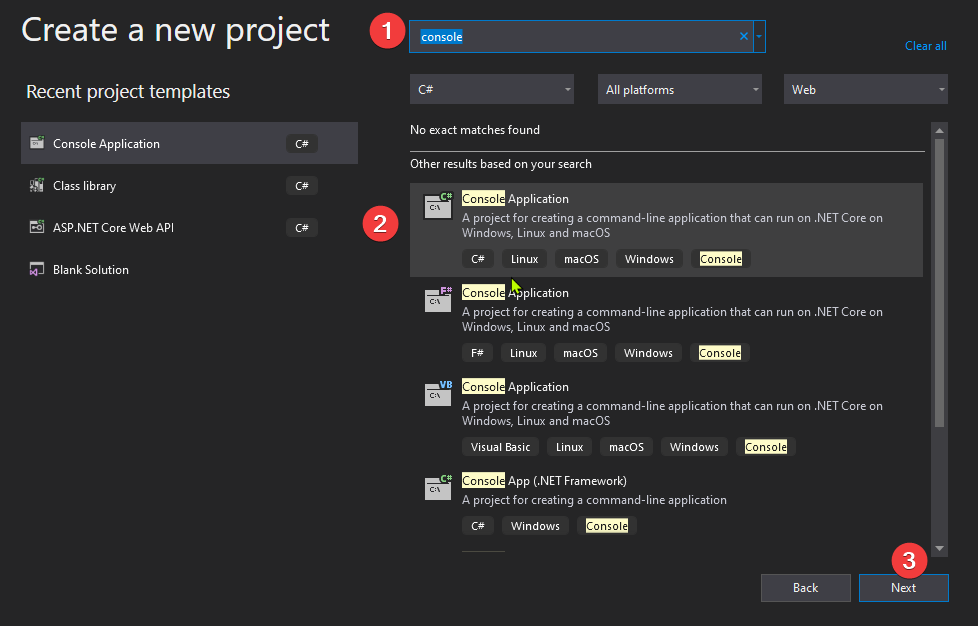This screenshot has width=978, height=626.
Task: Clear the search box with the X
Action: pos(743,36)
